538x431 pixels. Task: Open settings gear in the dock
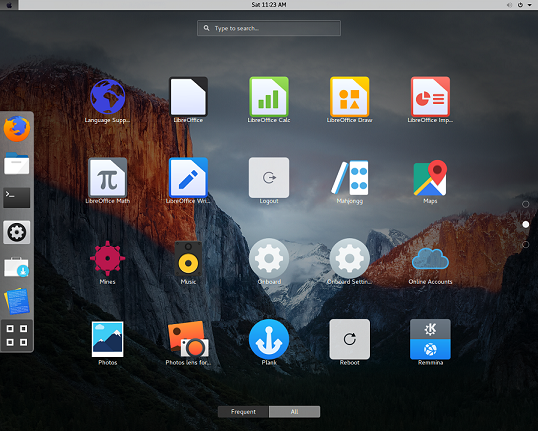[17, 232]
